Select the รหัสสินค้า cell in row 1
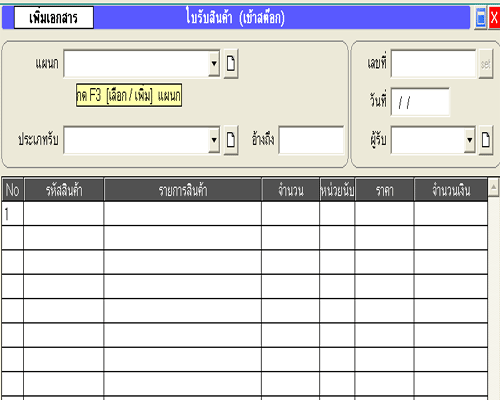Viewport: 500px width, 400px height. click(64, 214)
